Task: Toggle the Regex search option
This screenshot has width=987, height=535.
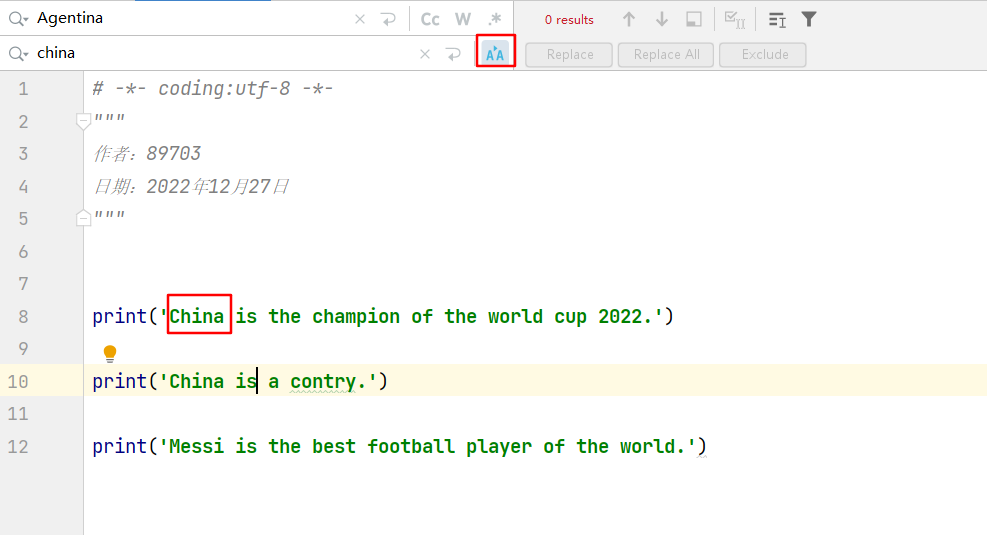Action: (x=494, y=19)
